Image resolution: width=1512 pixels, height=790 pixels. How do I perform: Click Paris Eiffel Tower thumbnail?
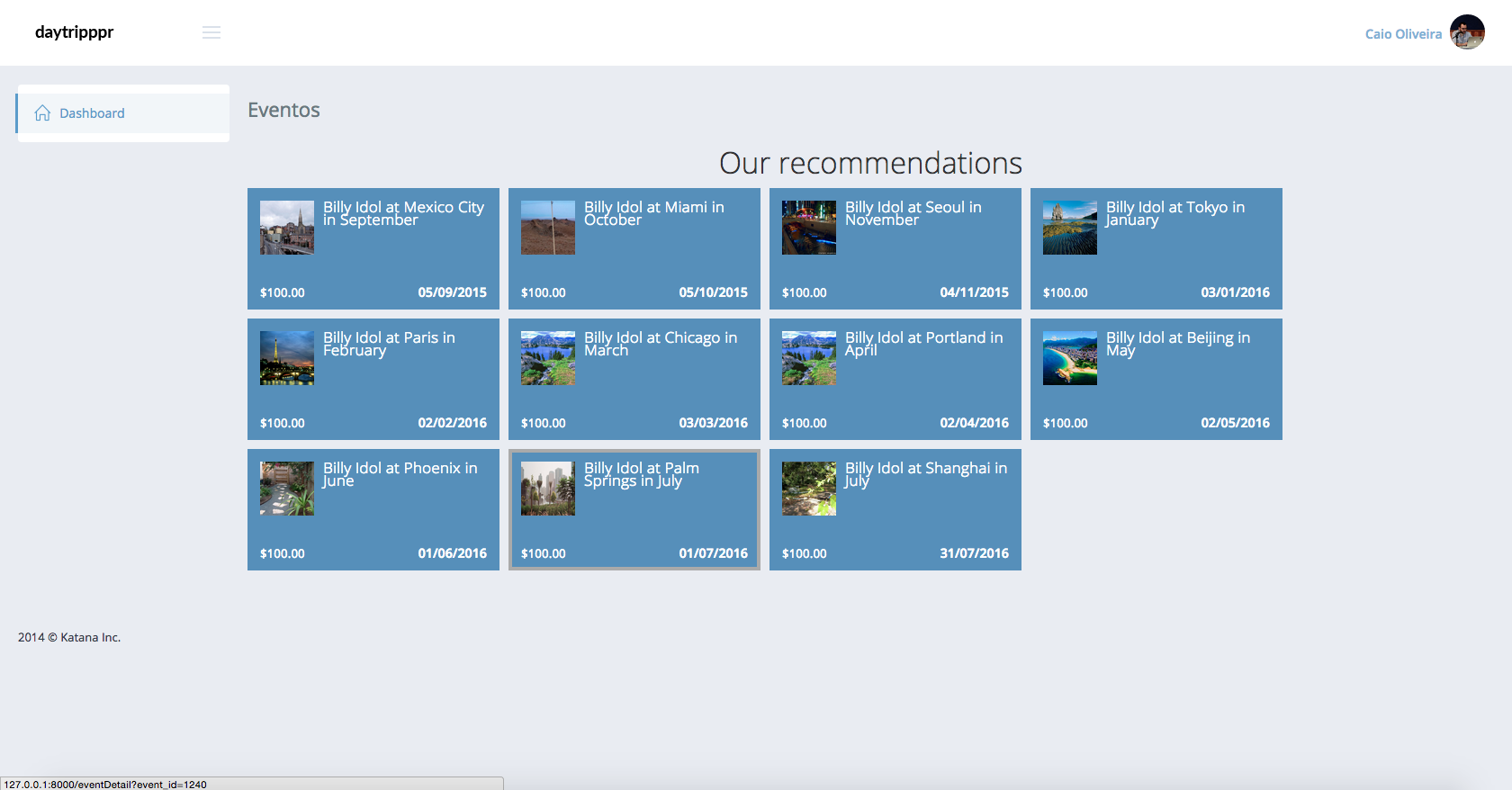coord(287,358)
